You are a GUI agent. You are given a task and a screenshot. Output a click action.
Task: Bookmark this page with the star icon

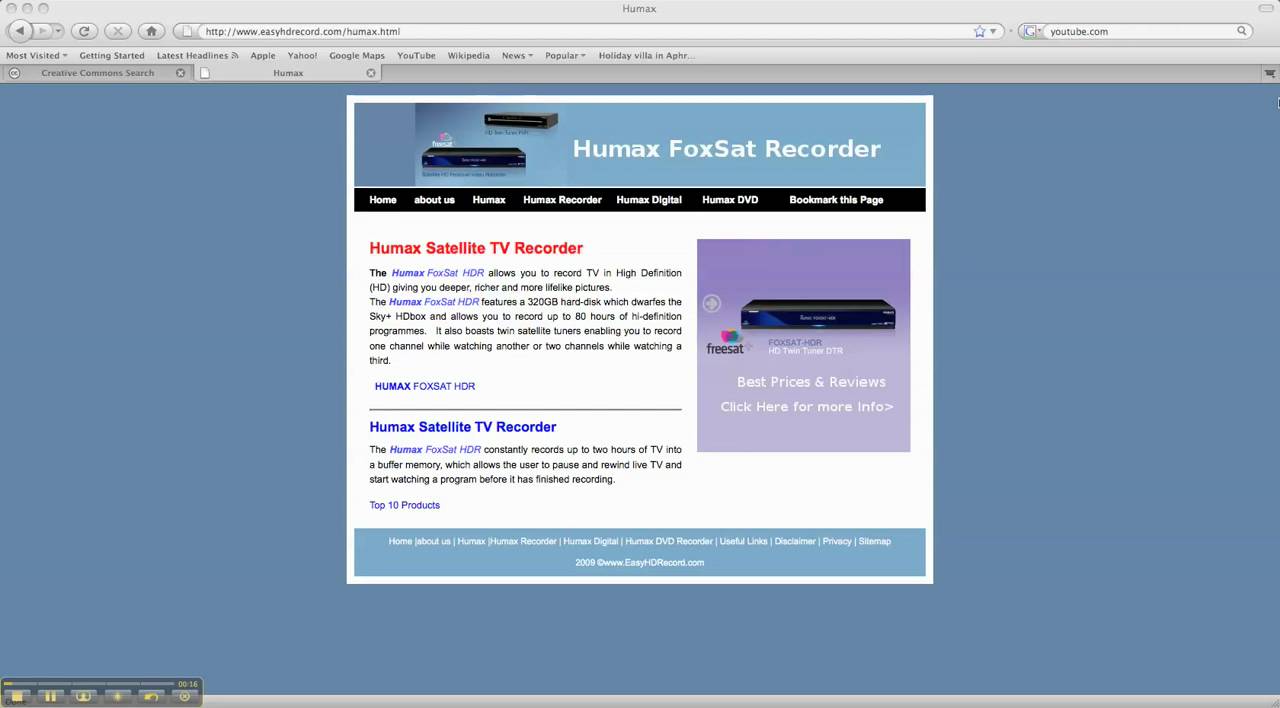point(980,31)
